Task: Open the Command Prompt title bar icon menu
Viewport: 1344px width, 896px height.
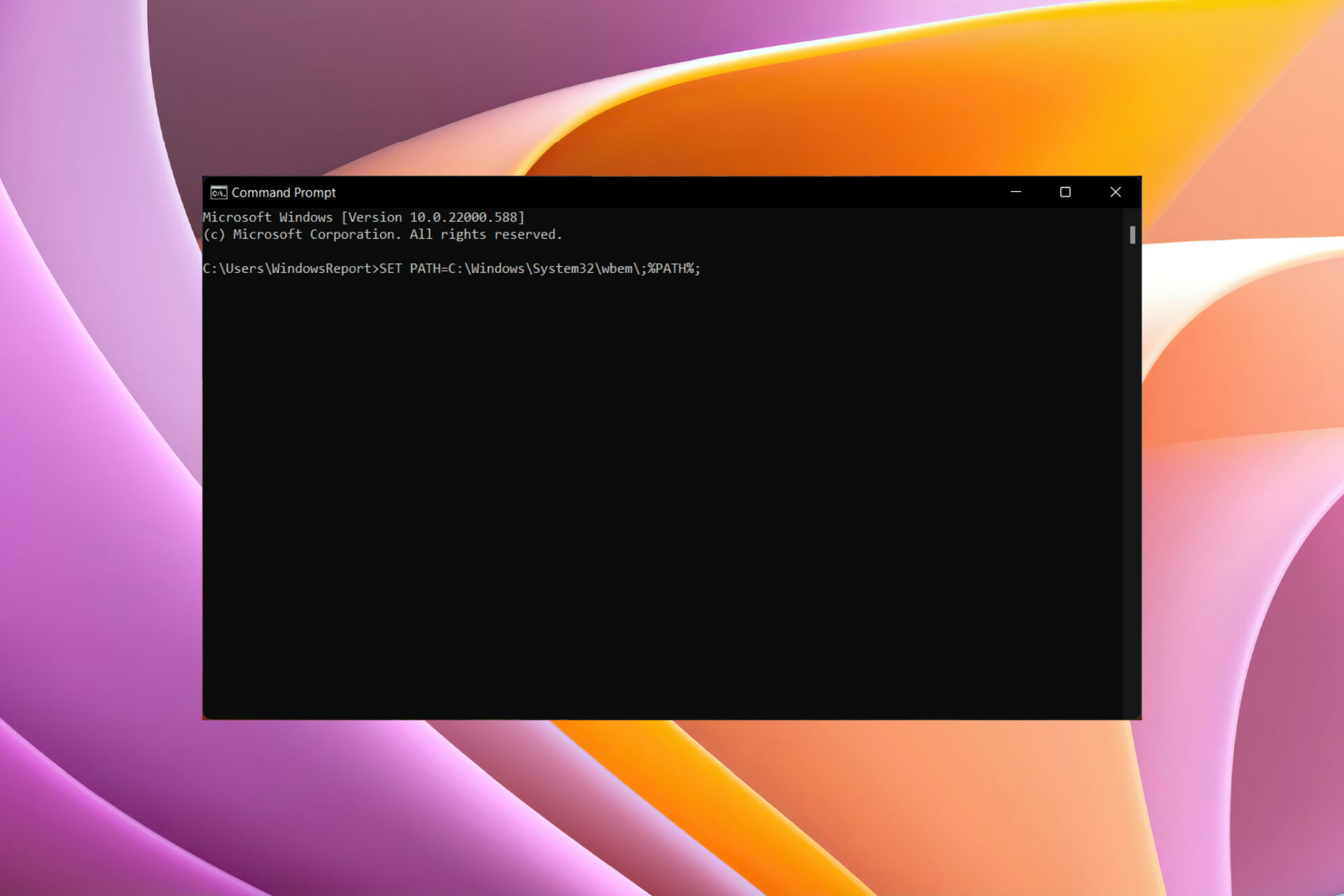Action: [218, 192]
